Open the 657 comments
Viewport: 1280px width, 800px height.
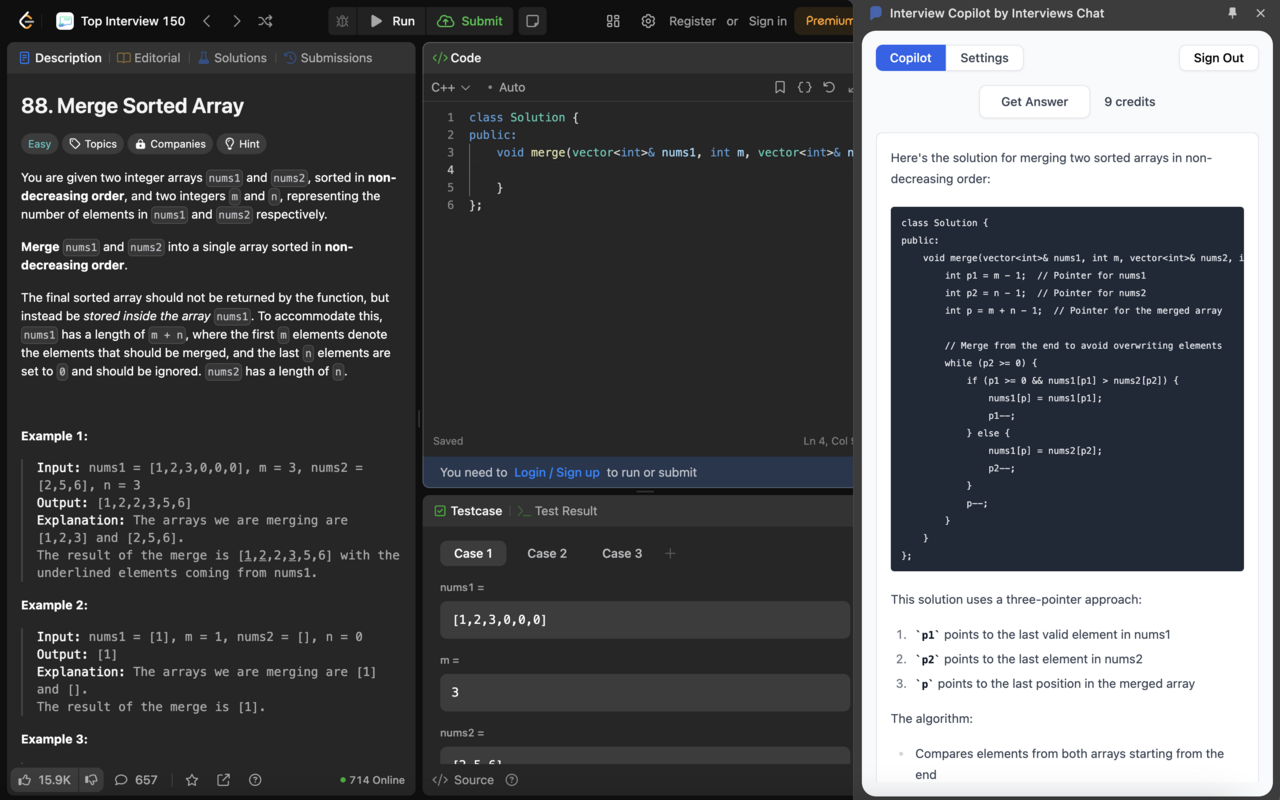point(136,780)
